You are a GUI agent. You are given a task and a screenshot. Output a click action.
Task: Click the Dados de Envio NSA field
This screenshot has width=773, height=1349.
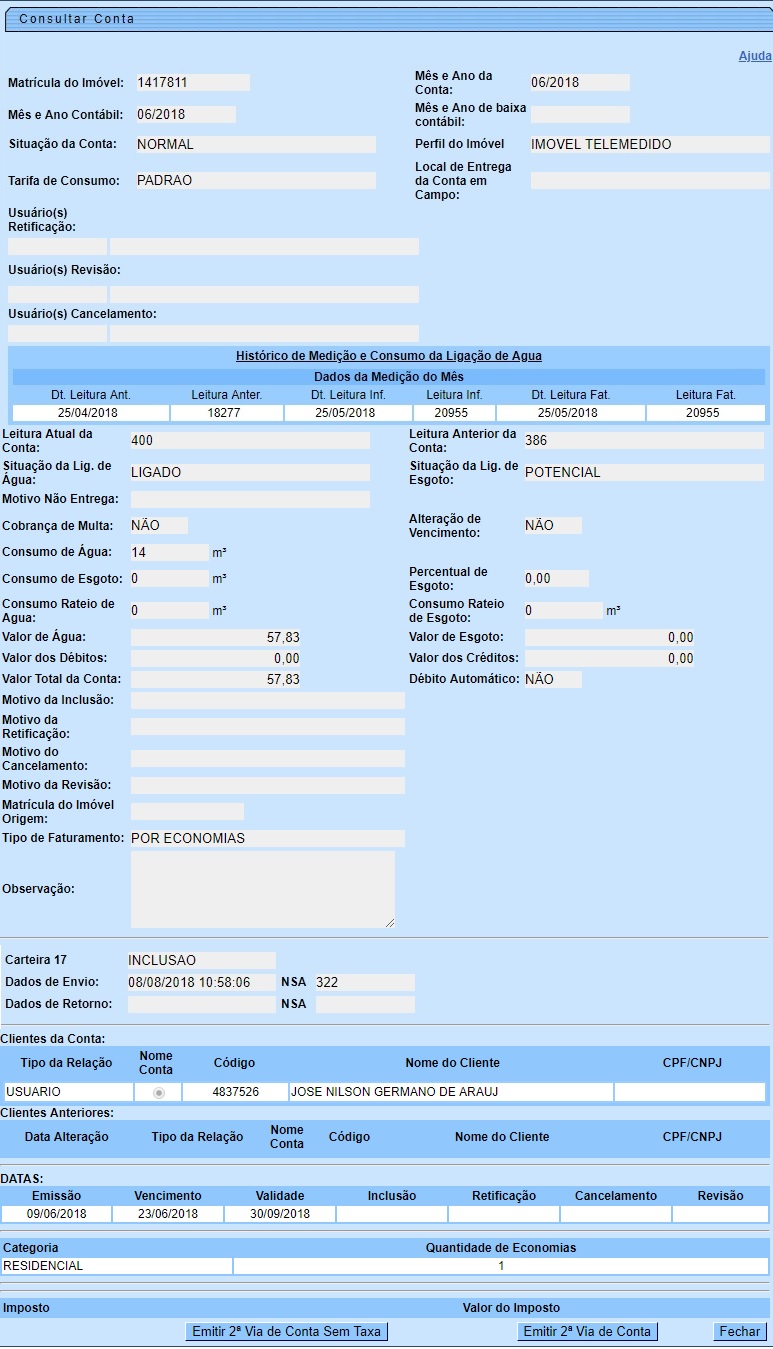pyautogui.click(x=364, y=982)
